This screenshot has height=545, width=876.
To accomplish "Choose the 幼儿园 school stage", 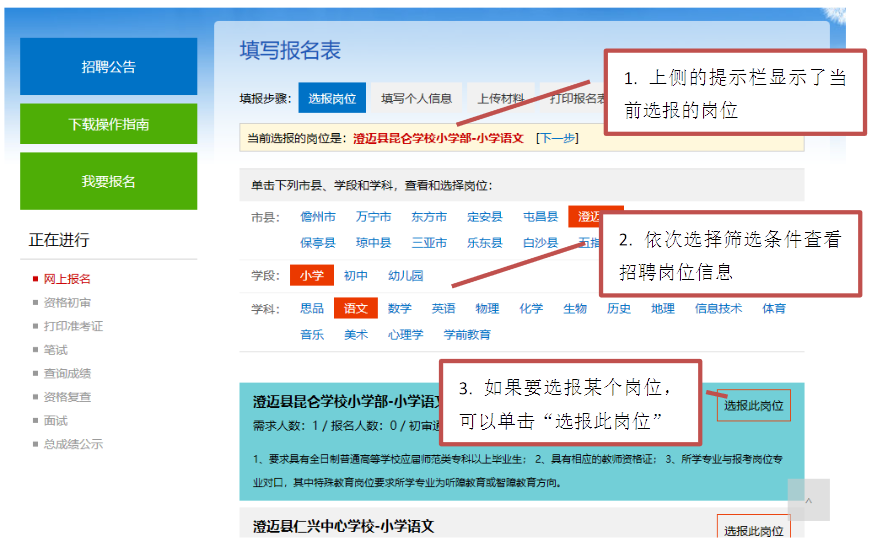I will (x=405, y=276).
